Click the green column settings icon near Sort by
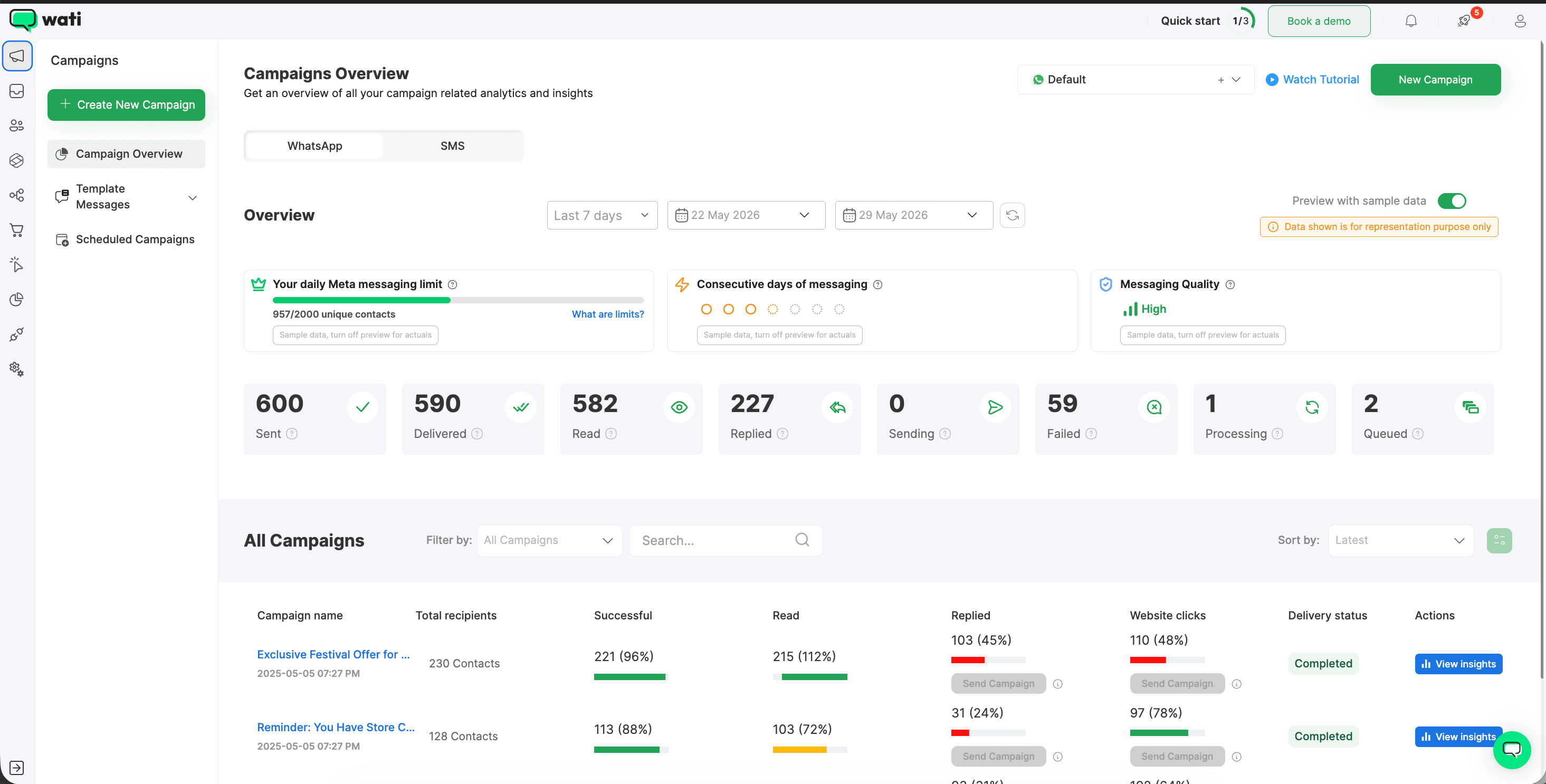This screenshot has width=1546, height=784. coord(1499,540)
